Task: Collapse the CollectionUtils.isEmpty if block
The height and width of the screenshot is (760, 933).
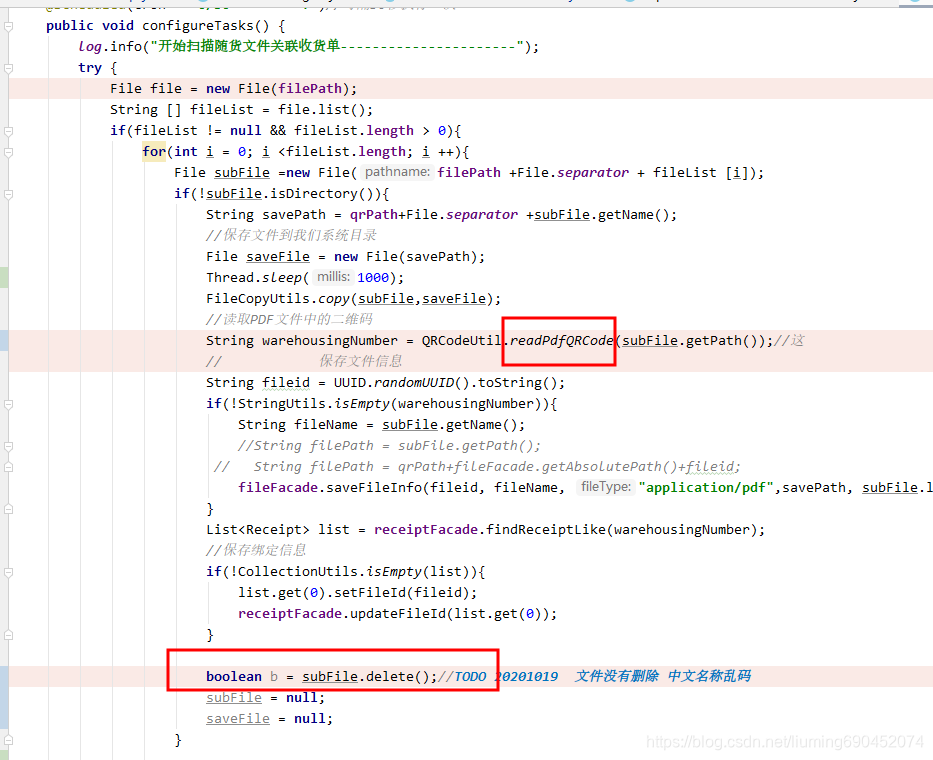Action: click(x=8, y=571)
